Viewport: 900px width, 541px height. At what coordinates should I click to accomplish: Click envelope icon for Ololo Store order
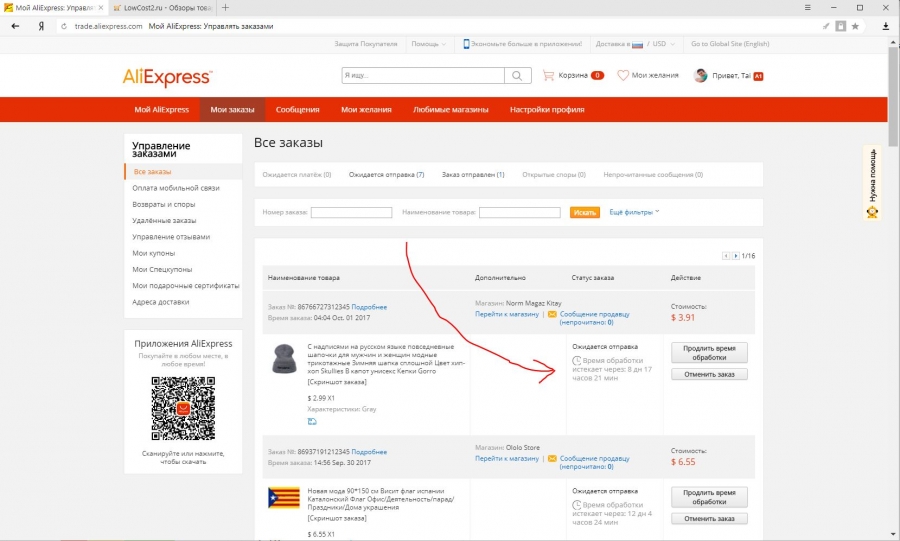(x=552, y=459)
